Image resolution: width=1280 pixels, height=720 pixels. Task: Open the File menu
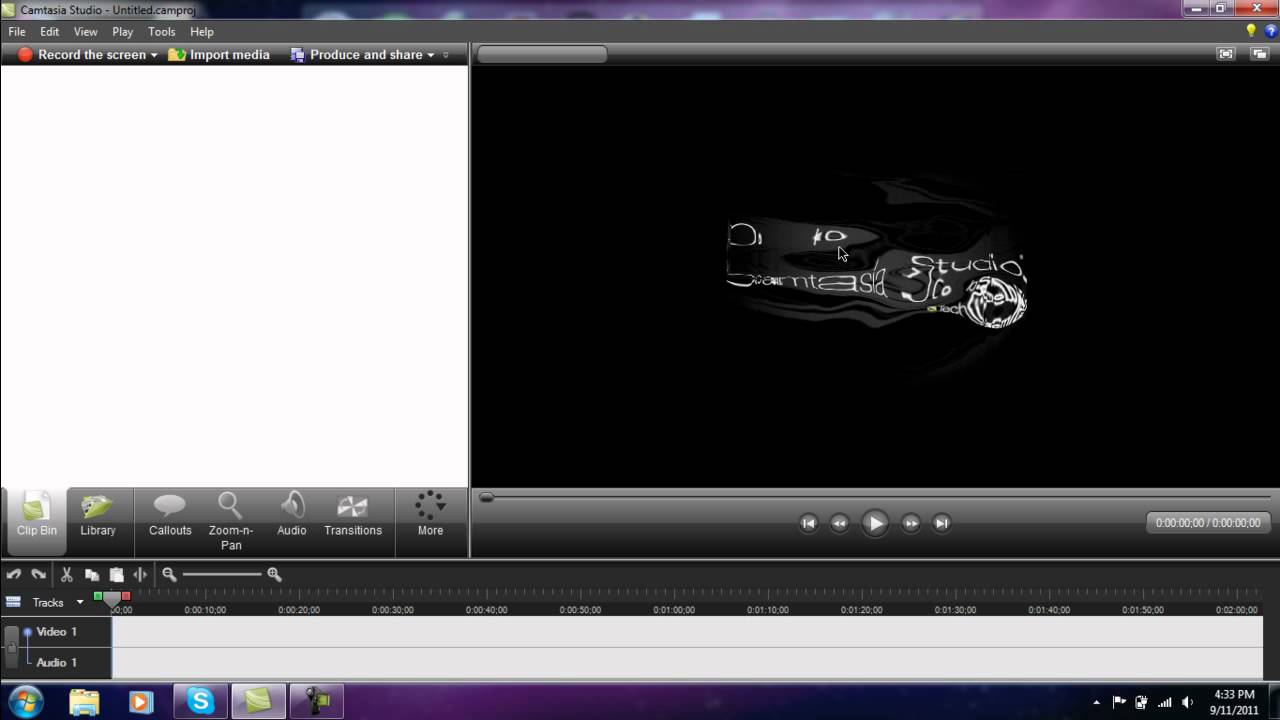17,32
